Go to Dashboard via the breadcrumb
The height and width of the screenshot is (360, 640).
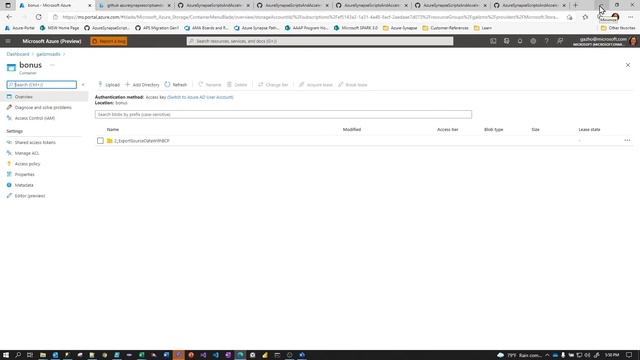[x=18, y=54]
